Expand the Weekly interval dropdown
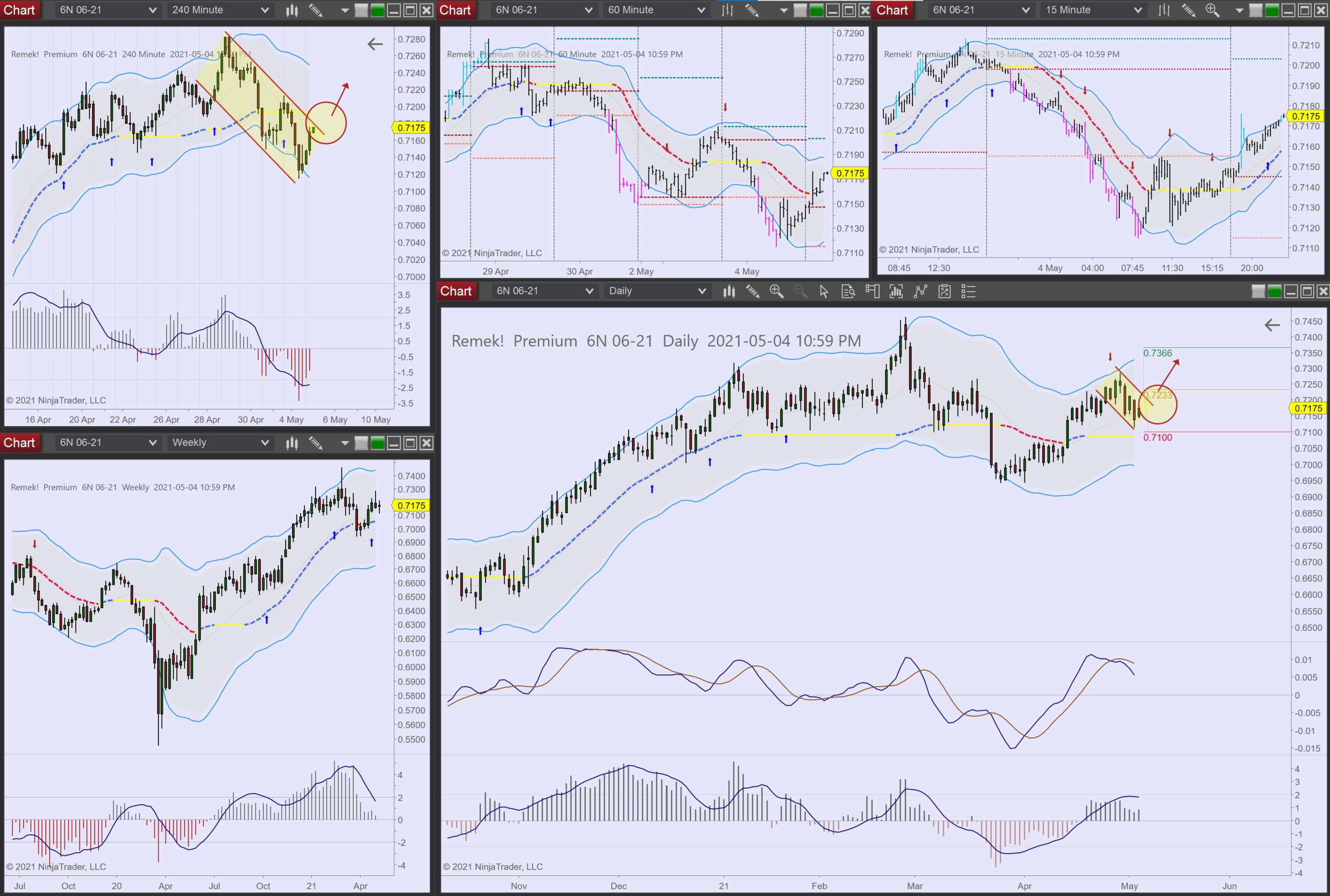Image resolution: width=1330 pixels, height=896 pixels. 264,443
